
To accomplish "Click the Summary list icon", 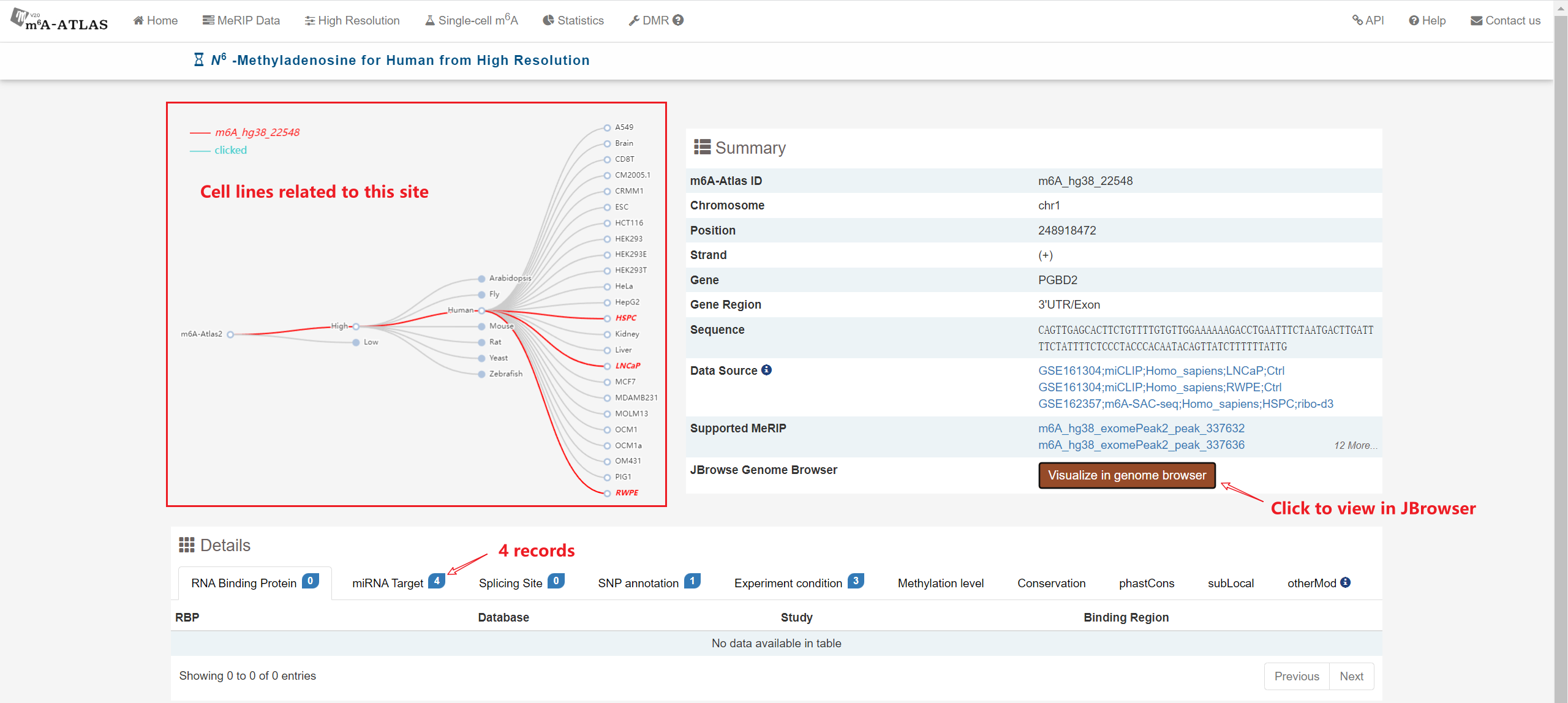I will [702, 147].
